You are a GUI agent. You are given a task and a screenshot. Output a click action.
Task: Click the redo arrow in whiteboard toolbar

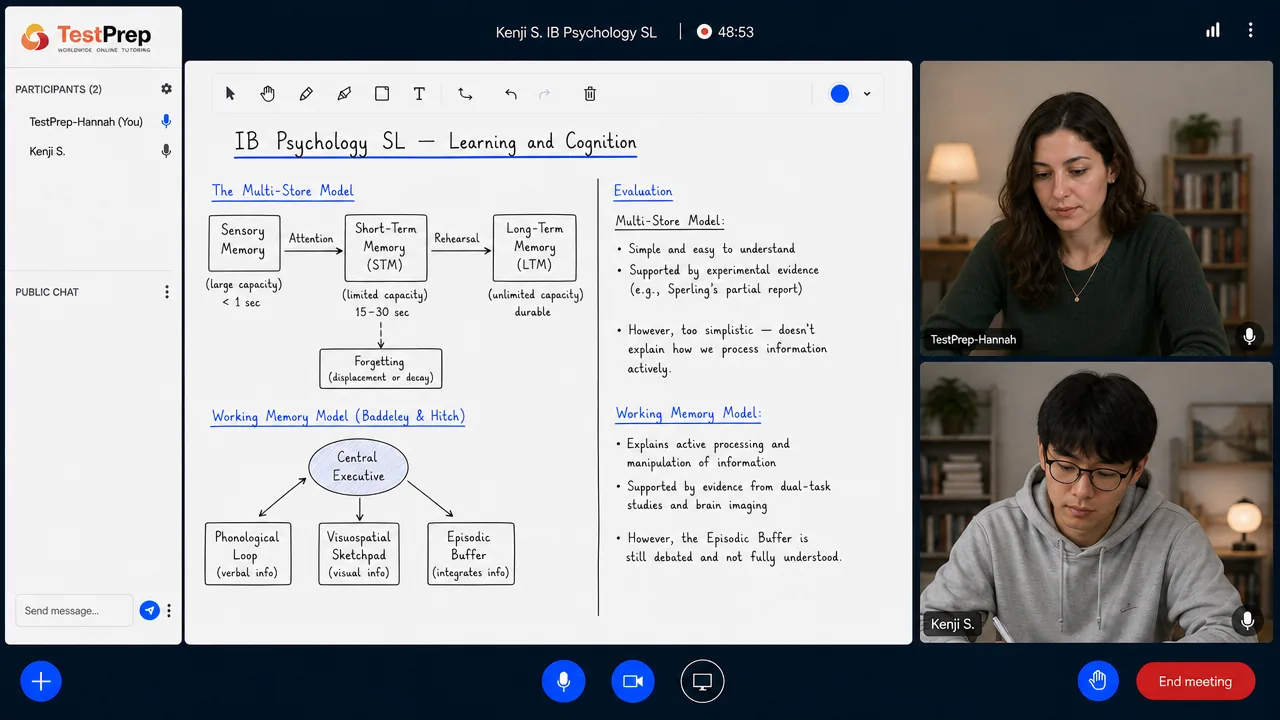coord(545,94)
